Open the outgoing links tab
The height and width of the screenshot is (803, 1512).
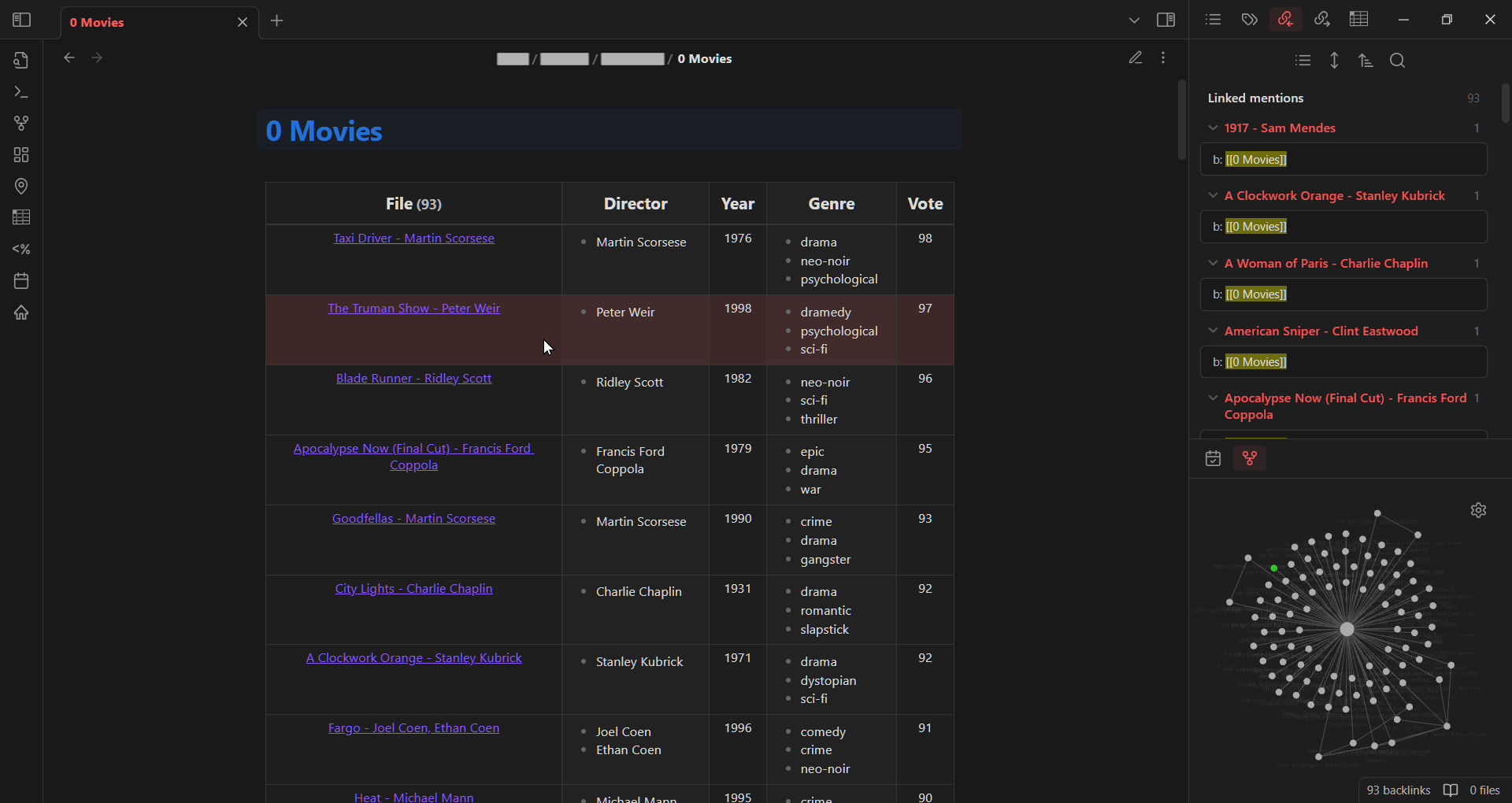click(1322, 20)
